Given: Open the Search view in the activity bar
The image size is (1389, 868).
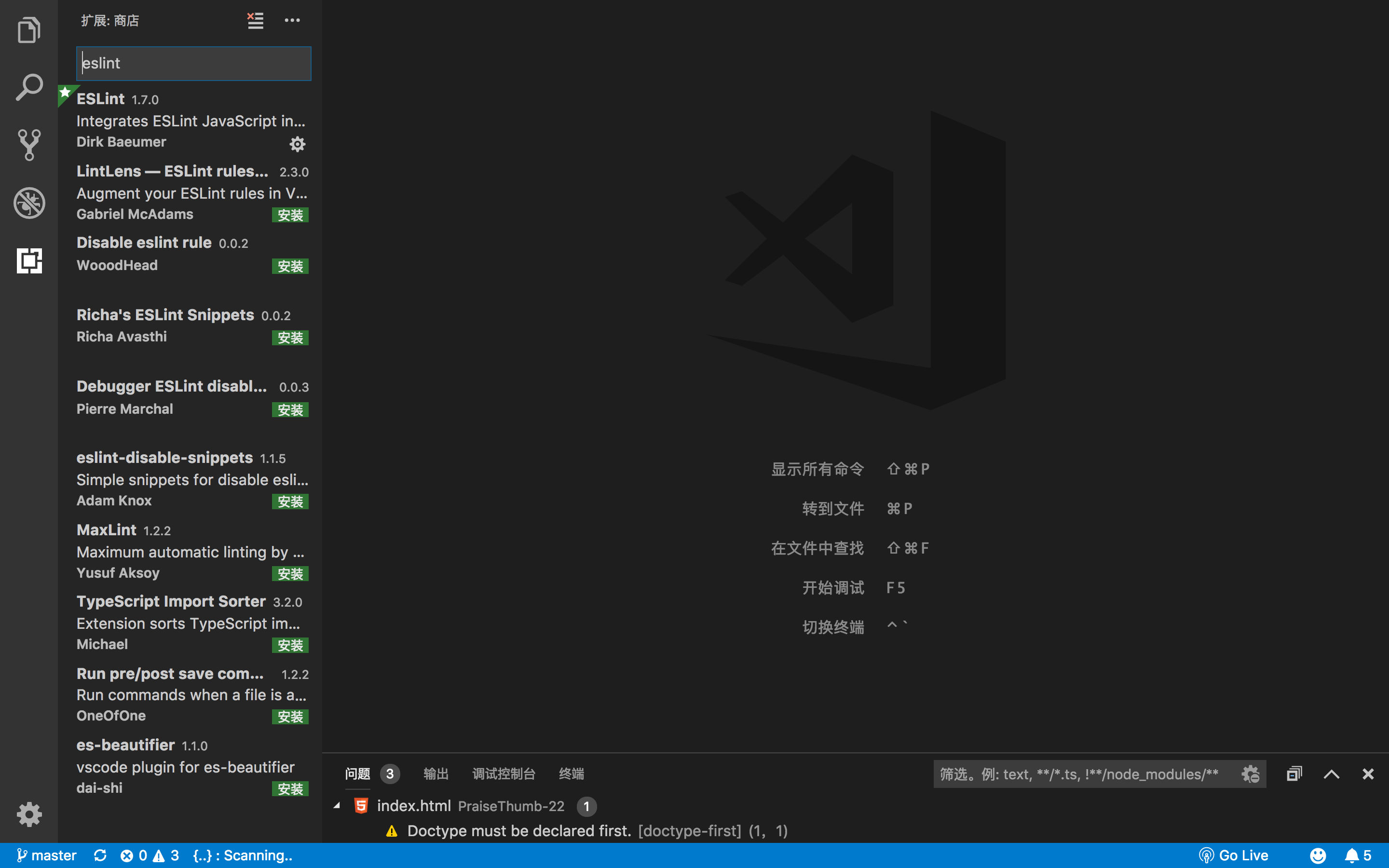Looking at the screenshot, I should pos(29,87).
